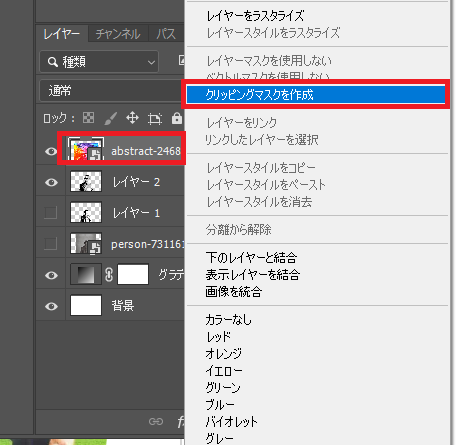This screenshot has height=445, width=456.
Task: Toggle visibility of the 背景 layer
Action: pyautogui.click(x=51, y=306)
